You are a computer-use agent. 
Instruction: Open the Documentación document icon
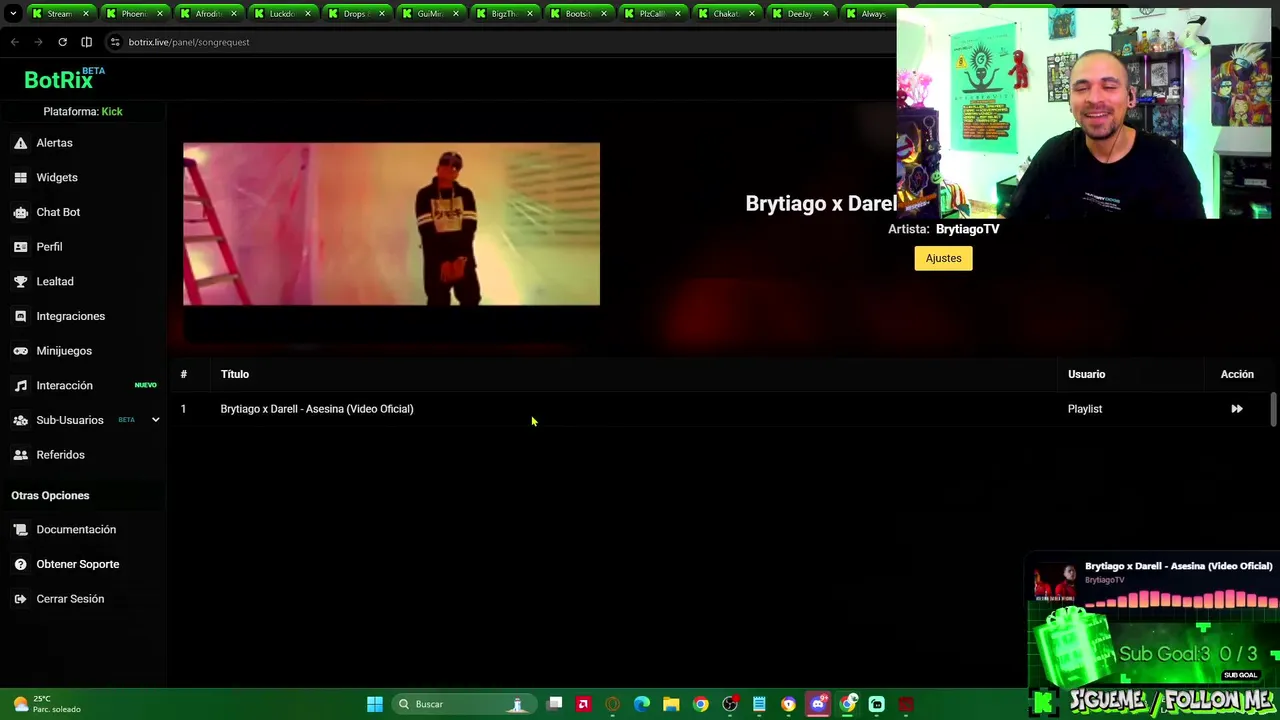pyautogui.click(x=20, y=530)
